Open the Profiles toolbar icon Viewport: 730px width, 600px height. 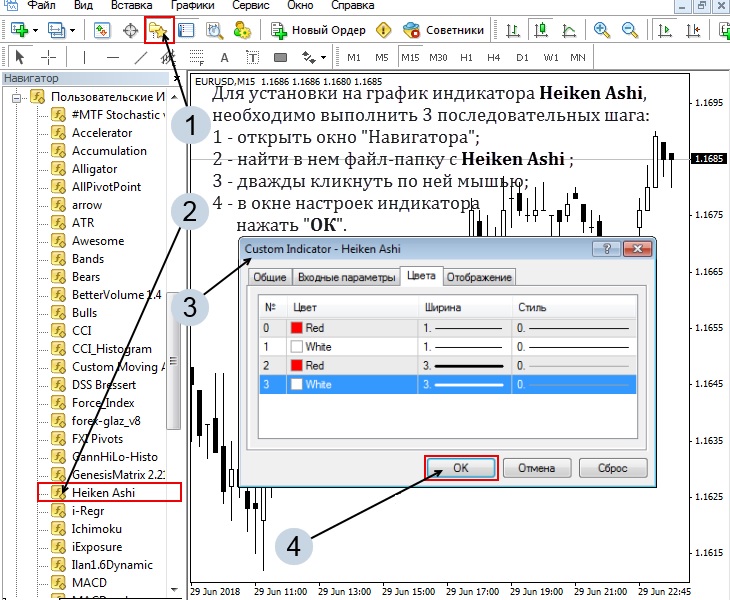coord(57,30)
